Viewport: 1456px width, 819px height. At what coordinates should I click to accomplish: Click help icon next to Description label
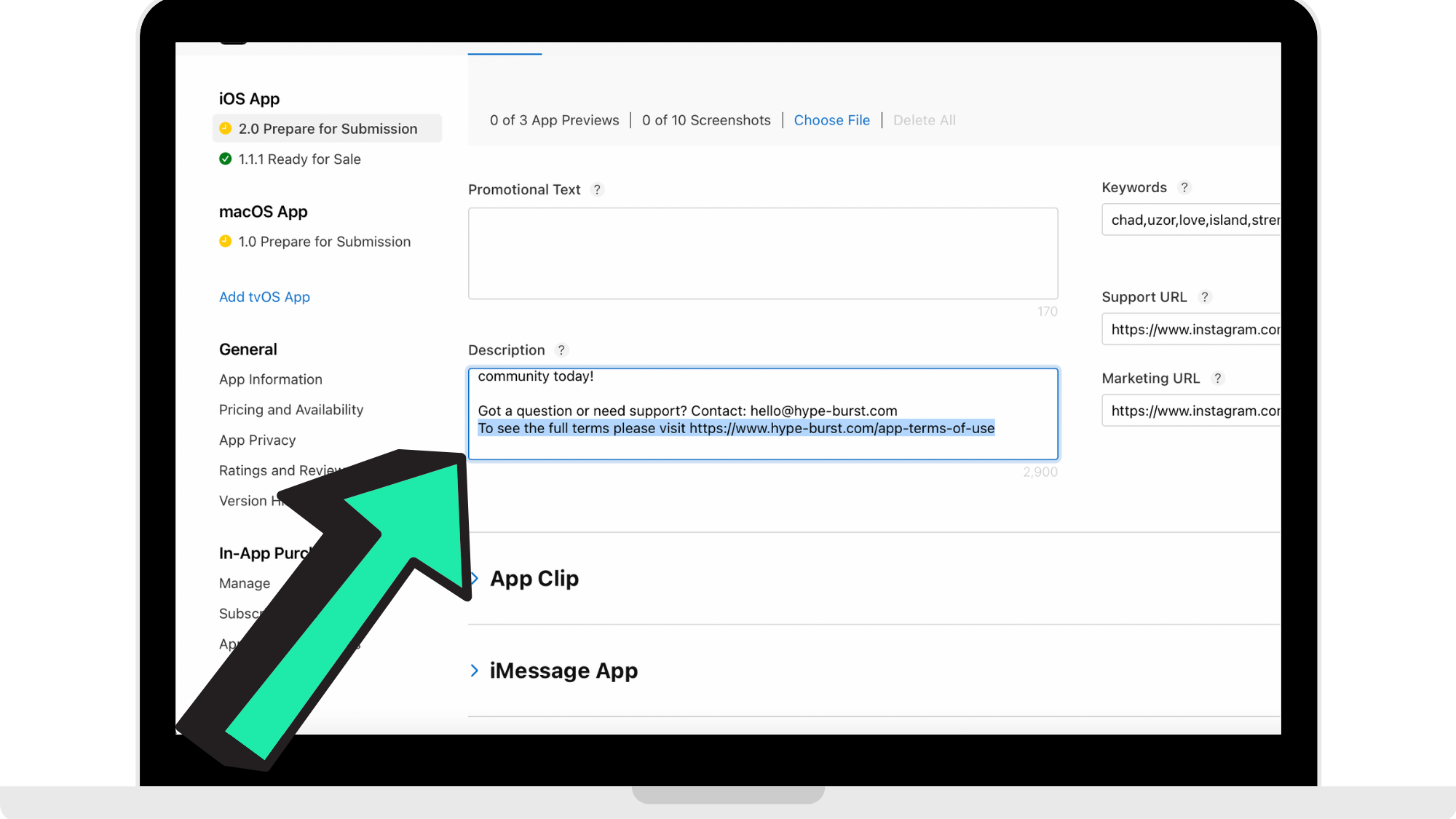coord(561,350)
